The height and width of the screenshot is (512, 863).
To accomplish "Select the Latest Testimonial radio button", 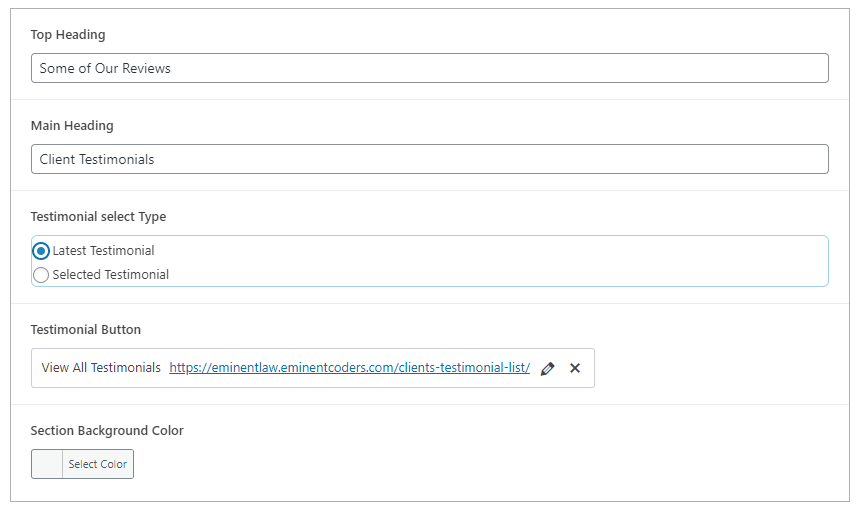I will [41, 251].
